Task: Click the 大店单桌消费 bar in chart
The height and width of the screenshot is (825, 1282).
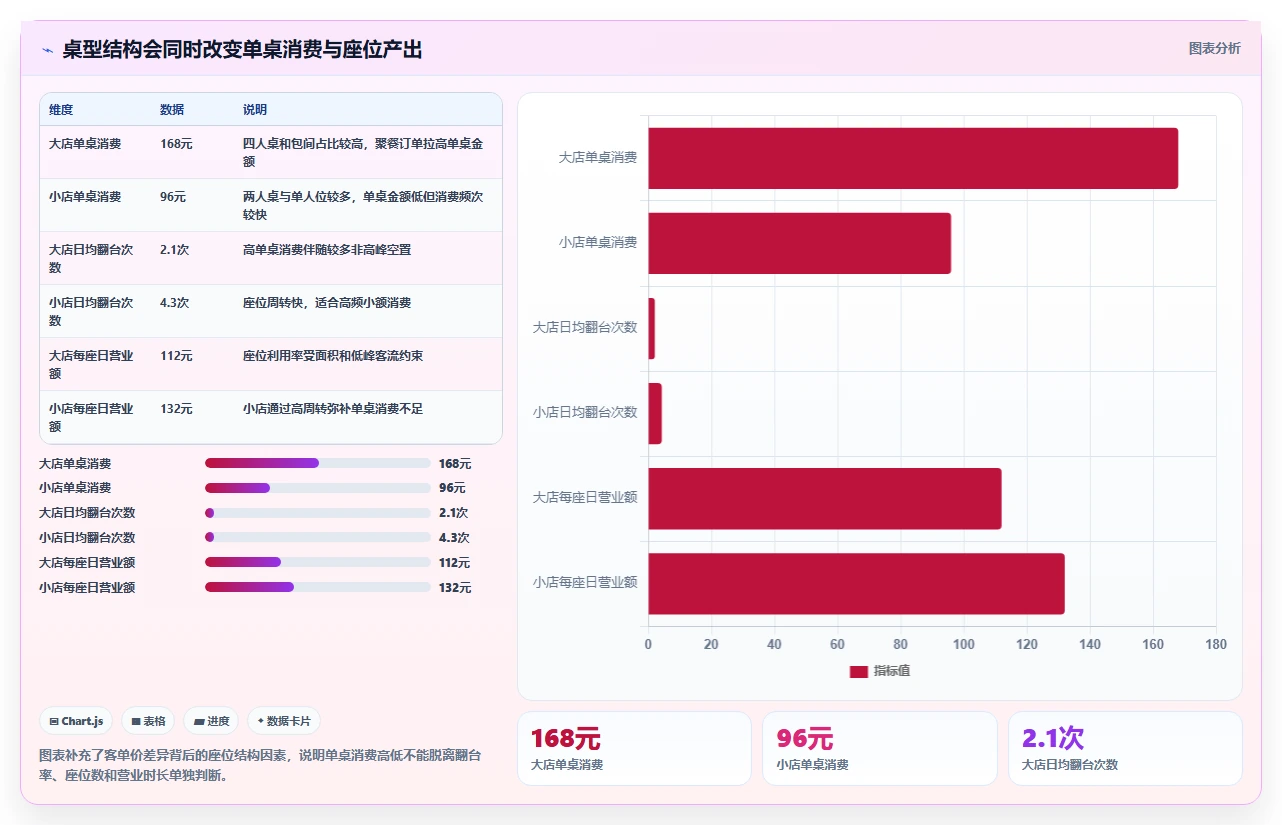Action: (x=913, y=158)
